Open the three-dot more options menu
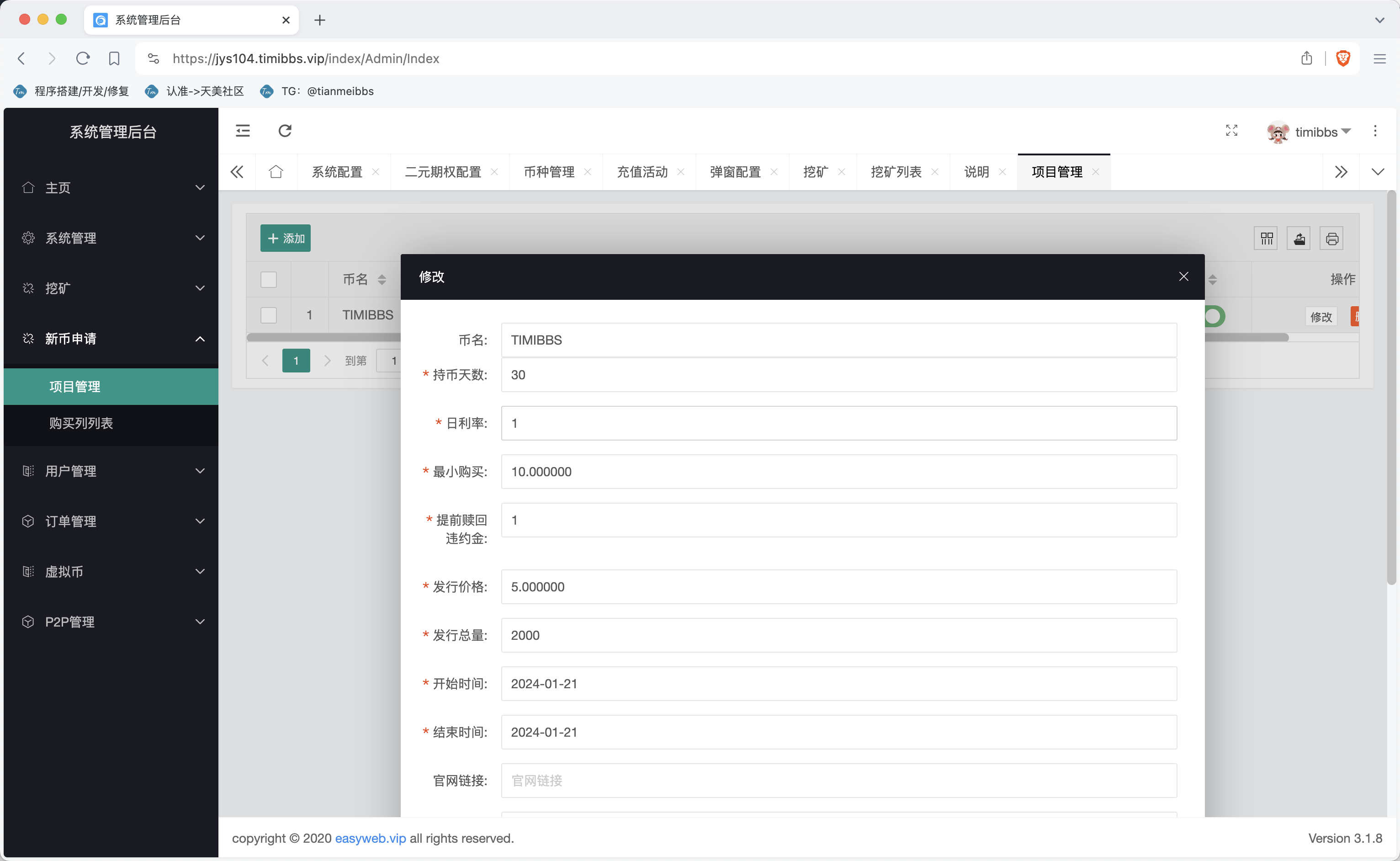 click(x=1375, y=131)
